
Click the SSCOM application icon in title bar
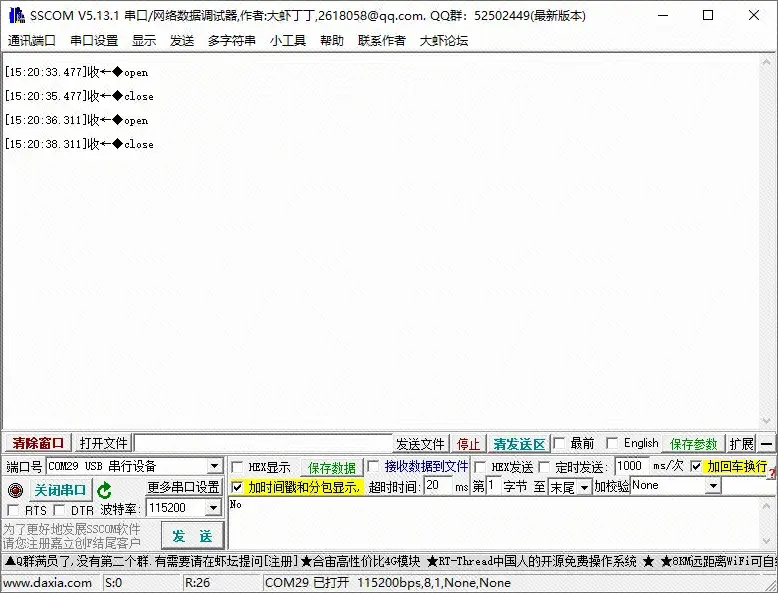point(16,15)
